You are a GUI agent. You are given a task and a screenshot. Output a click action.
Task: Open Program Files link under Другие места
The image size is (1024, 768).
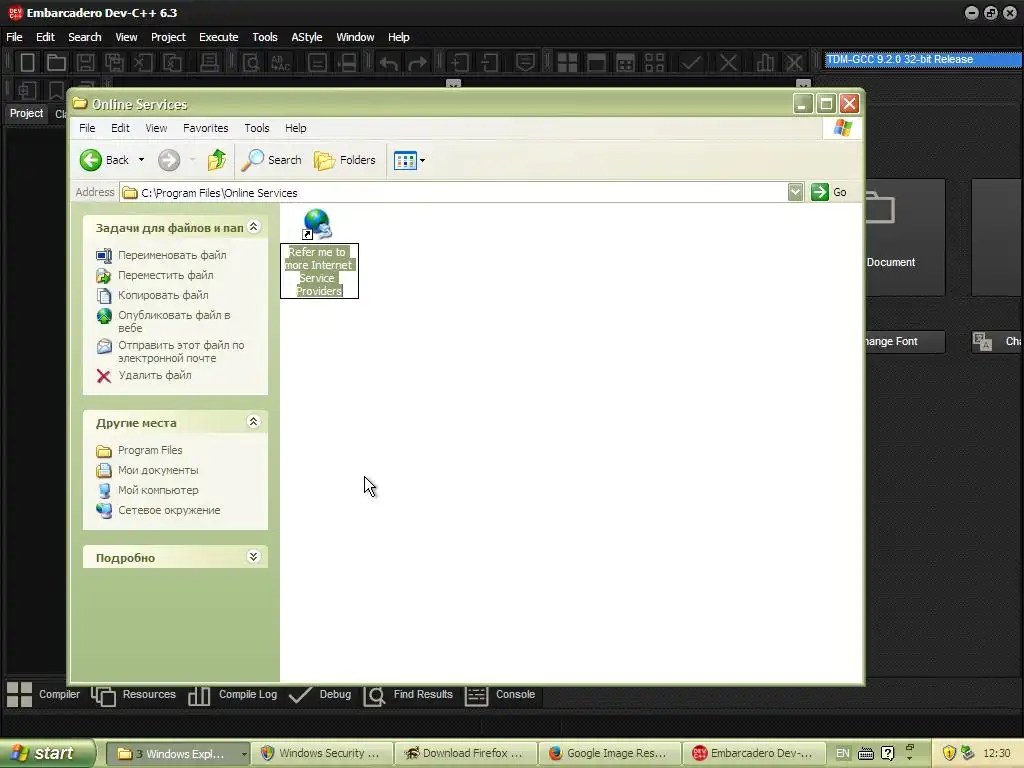(x=150, y=451)
